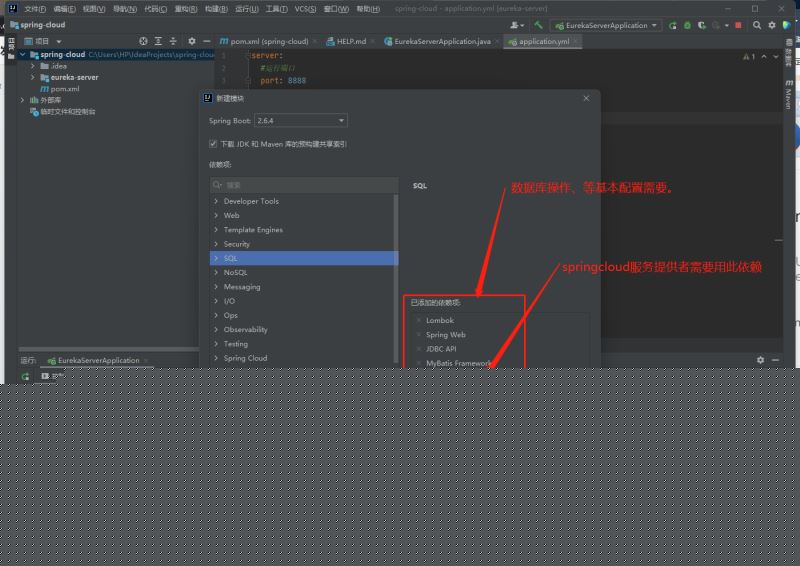800x566 pixels.
Task: Stop the running application via red square
Action: pos(738,25)
